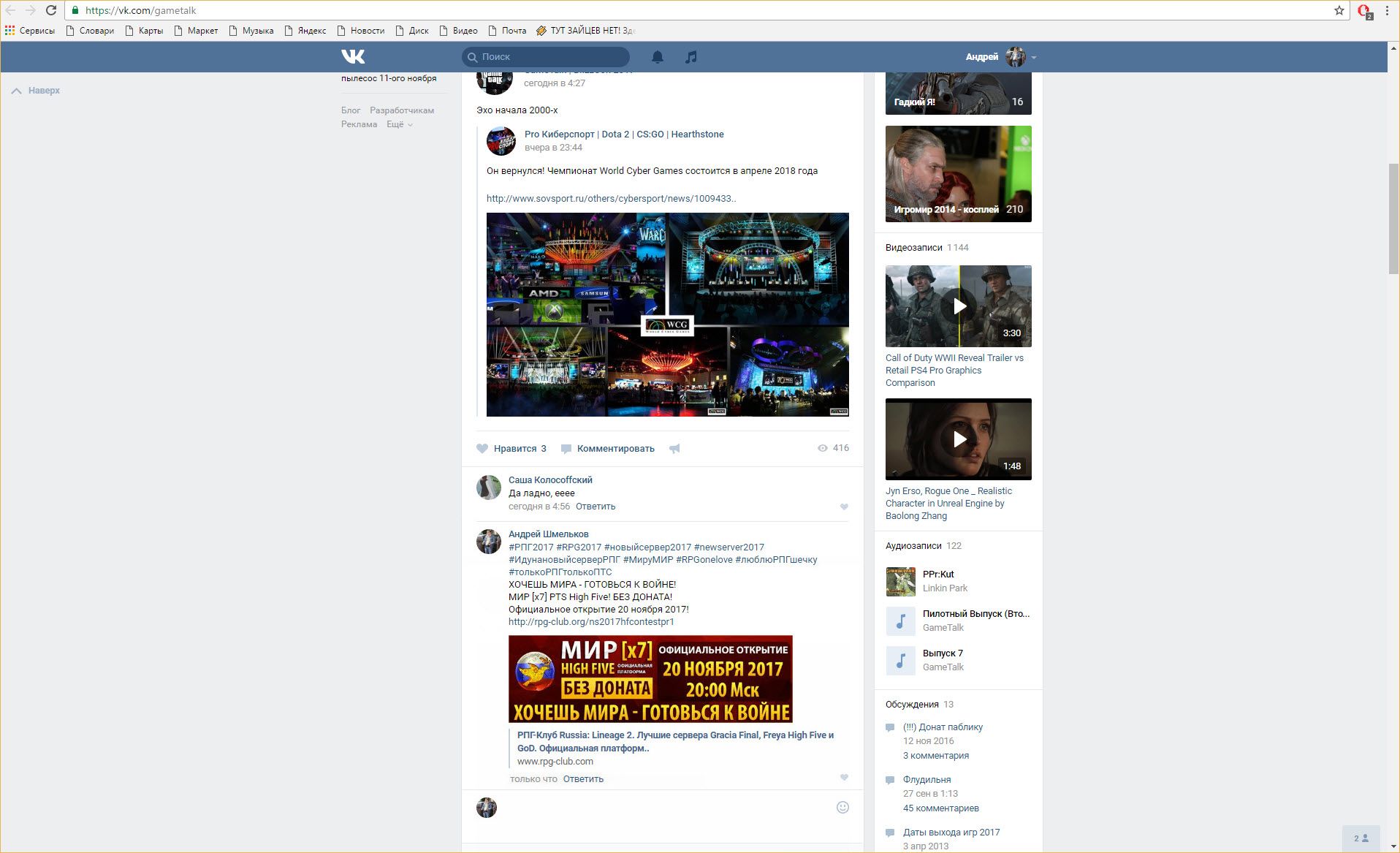Open Почта bookmark
Viewport: 1400px width, 853px height.
pos(508,31)
